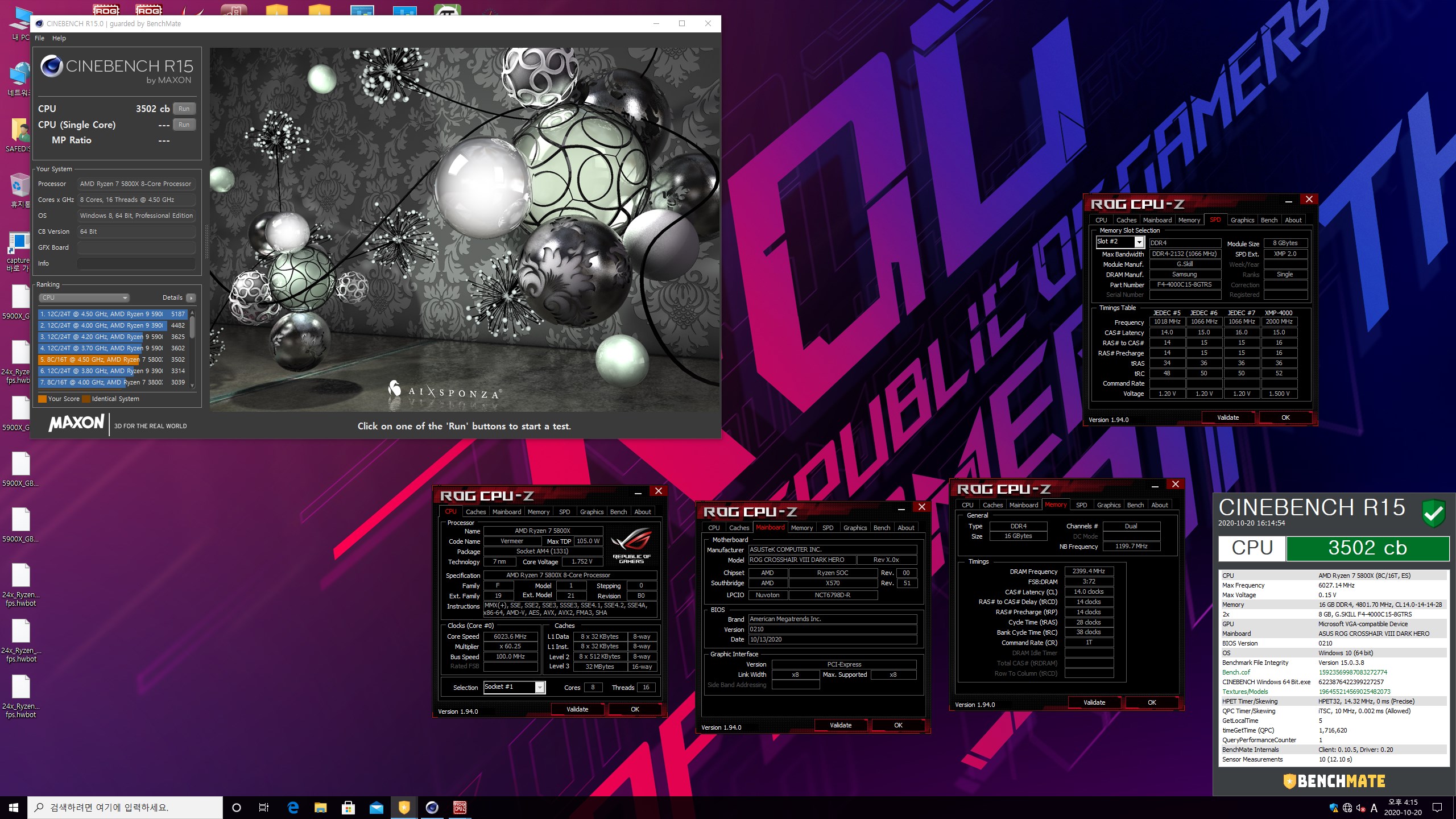This screenshot has height=819, width=1456.
Task: Open the Socket #1 selection dropdown
Action: (540, 688)
